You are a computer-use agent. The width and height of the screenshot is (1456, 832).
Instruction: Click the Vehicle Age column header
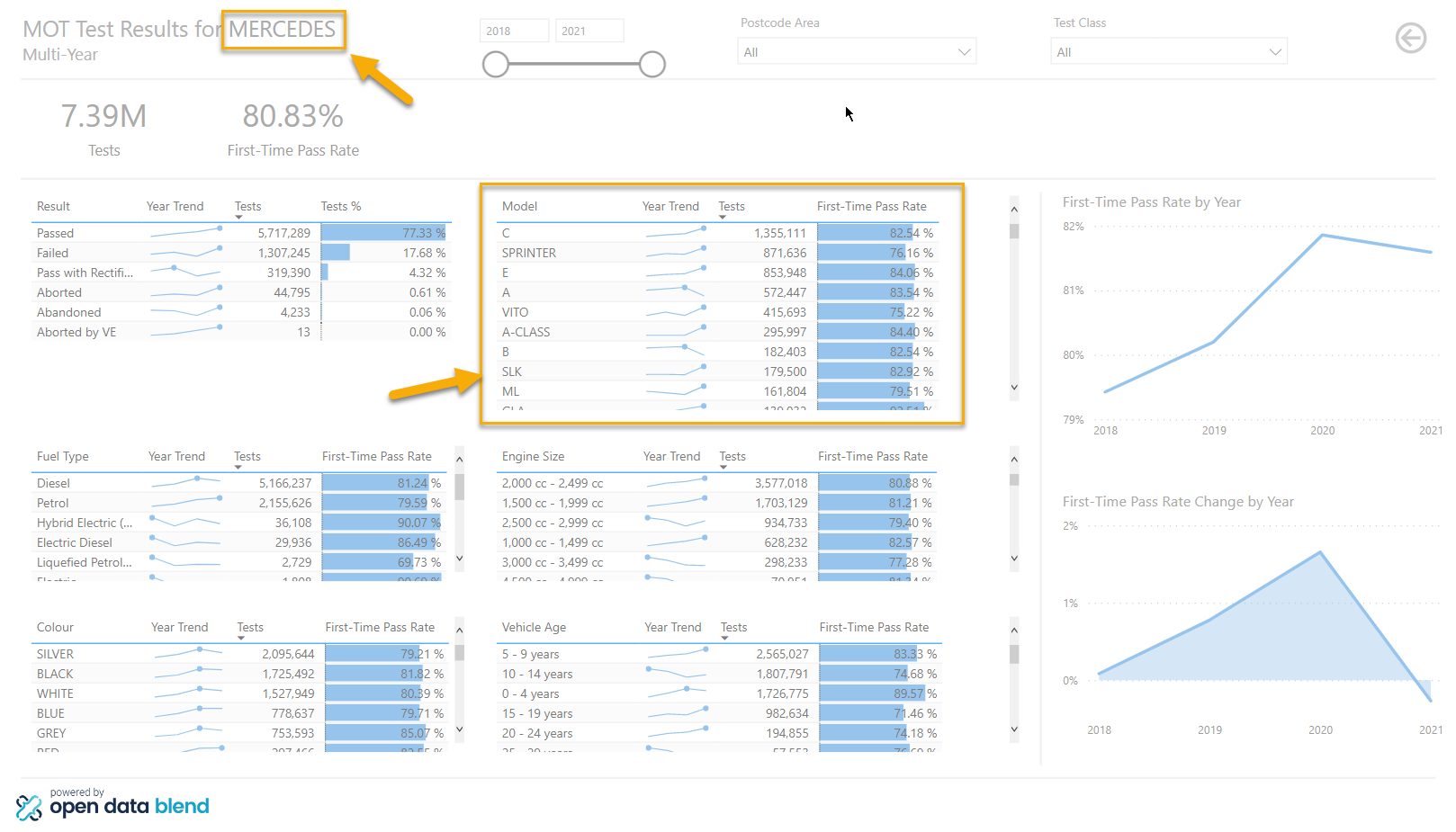tap(535, 627)
